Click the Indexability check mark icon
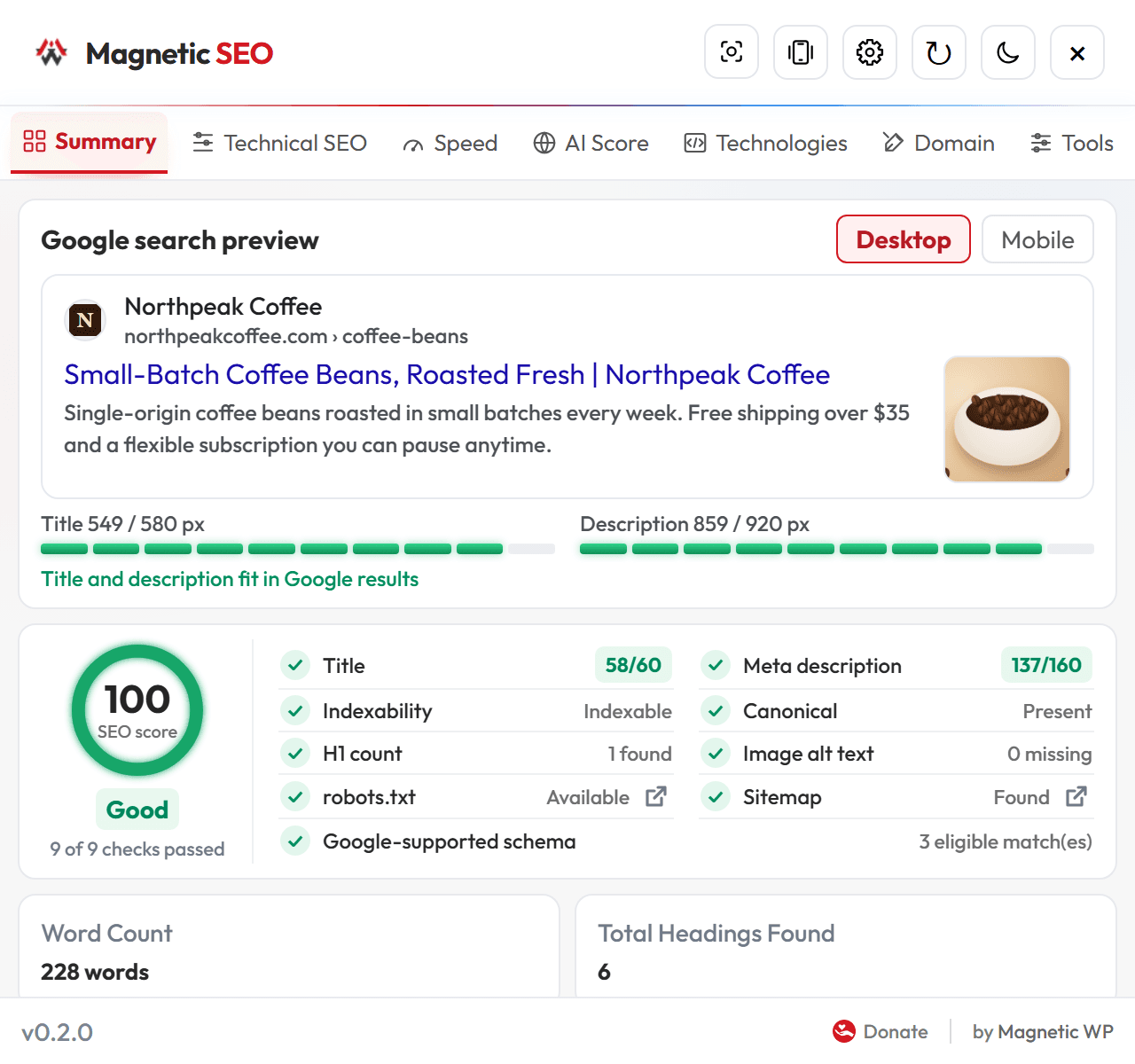1135x1064 pixels. coord(295,710)
